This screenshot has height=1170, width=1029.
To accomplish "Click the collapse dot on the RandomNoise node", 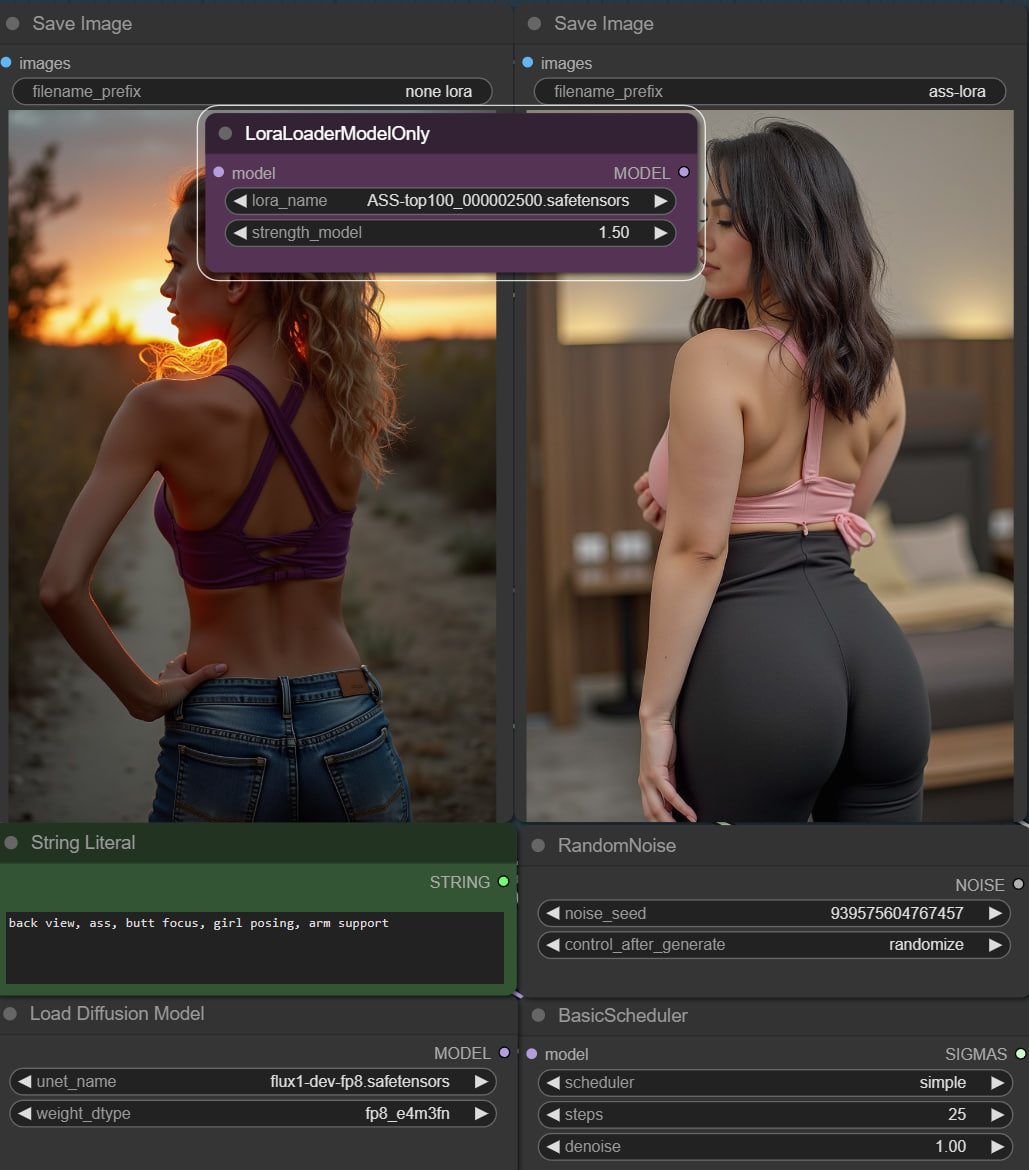I will point(538,846).
